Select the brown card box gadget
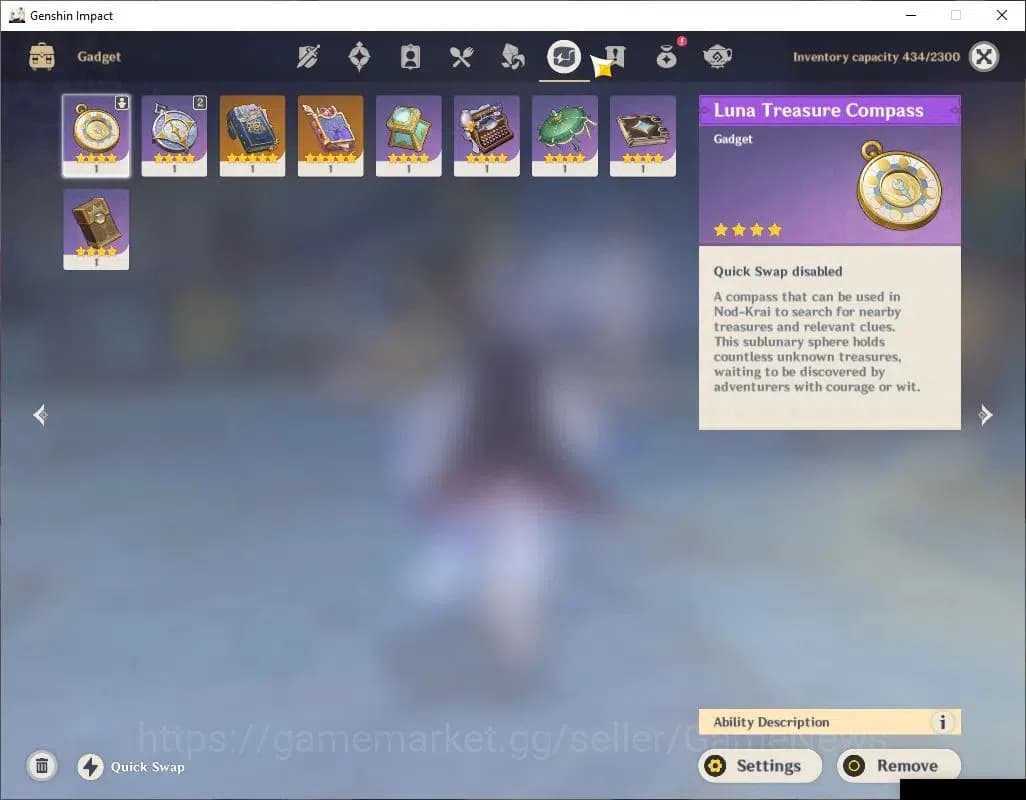This screenshot has width=1026, height=800. point(96,230)
